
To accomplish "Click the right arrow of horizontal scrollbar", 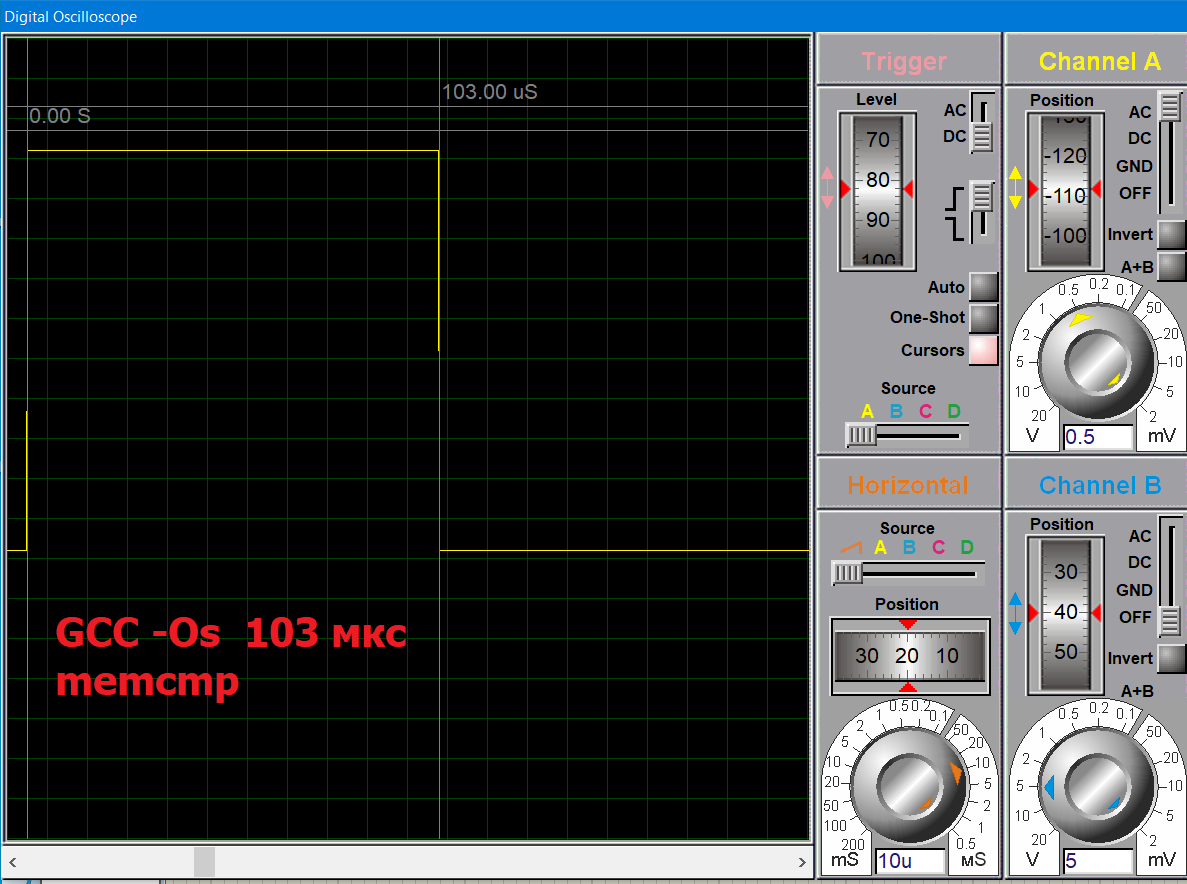I will (x=801, y=861).
